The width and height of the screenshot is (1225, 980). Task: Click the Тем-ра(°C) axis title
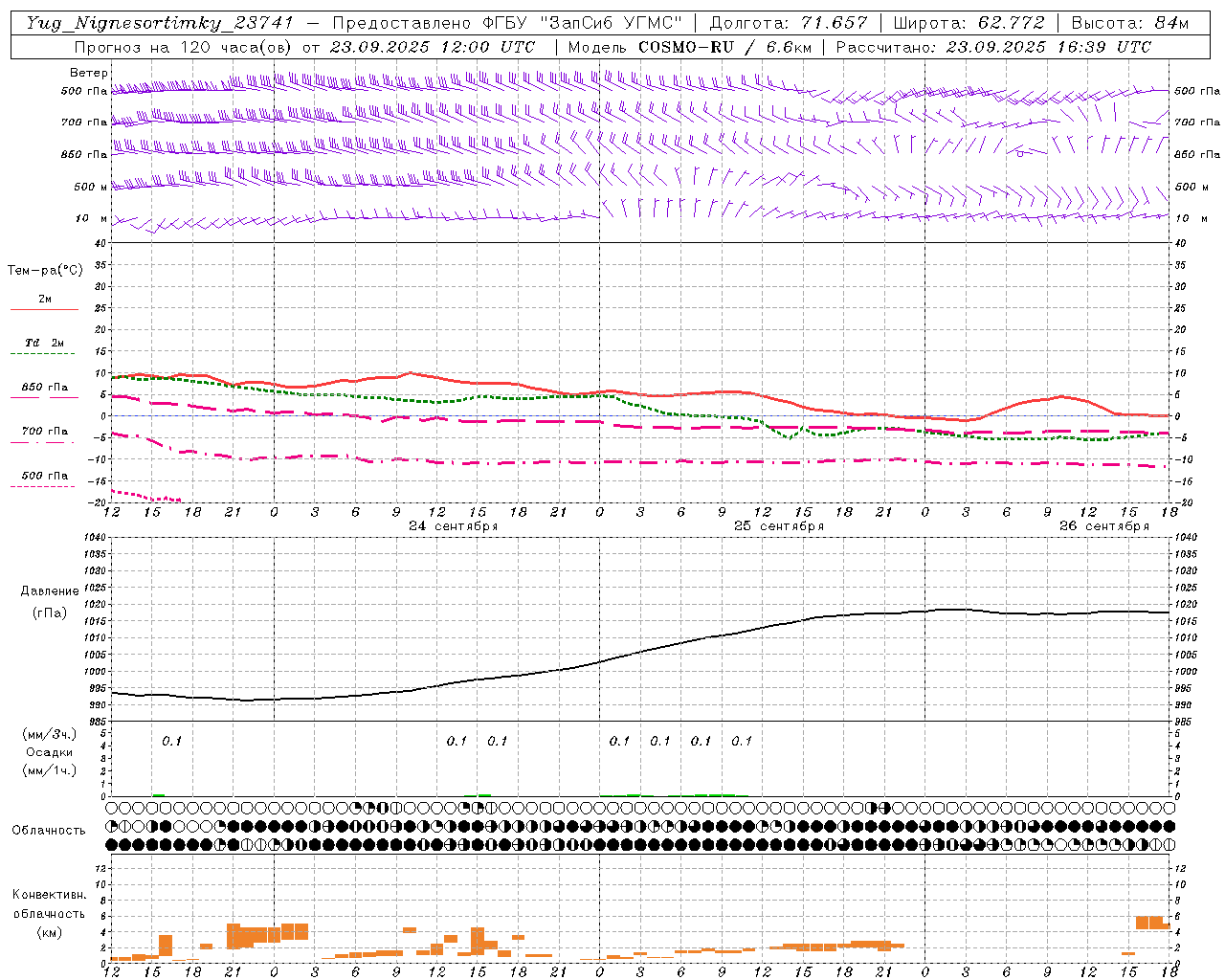click(x=45, y=271)
